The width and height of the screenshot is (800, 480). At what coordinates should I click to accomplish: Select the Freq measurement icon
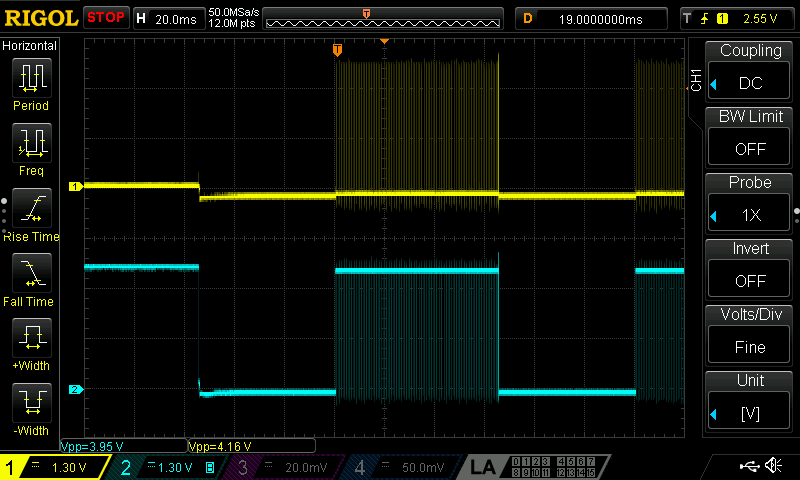32,142
